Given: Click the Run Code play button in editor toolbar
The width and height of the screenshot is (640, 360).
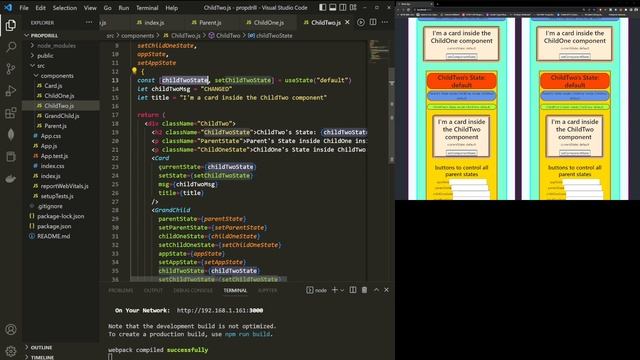Looking at the screenshot, I should point(361,22).
